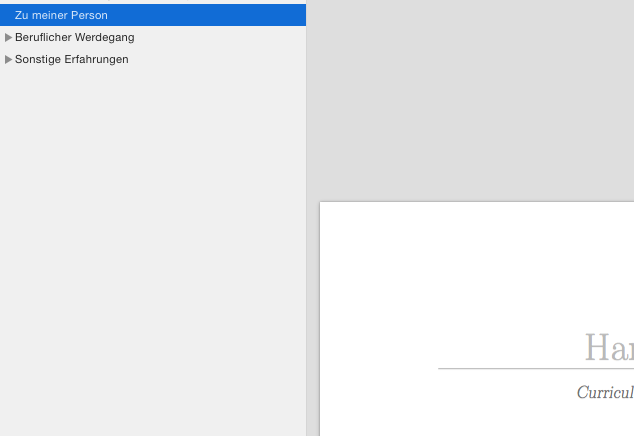Select the Beruflicher Werdegang outline label
634x436 pixels.
[x=74, y=38]
